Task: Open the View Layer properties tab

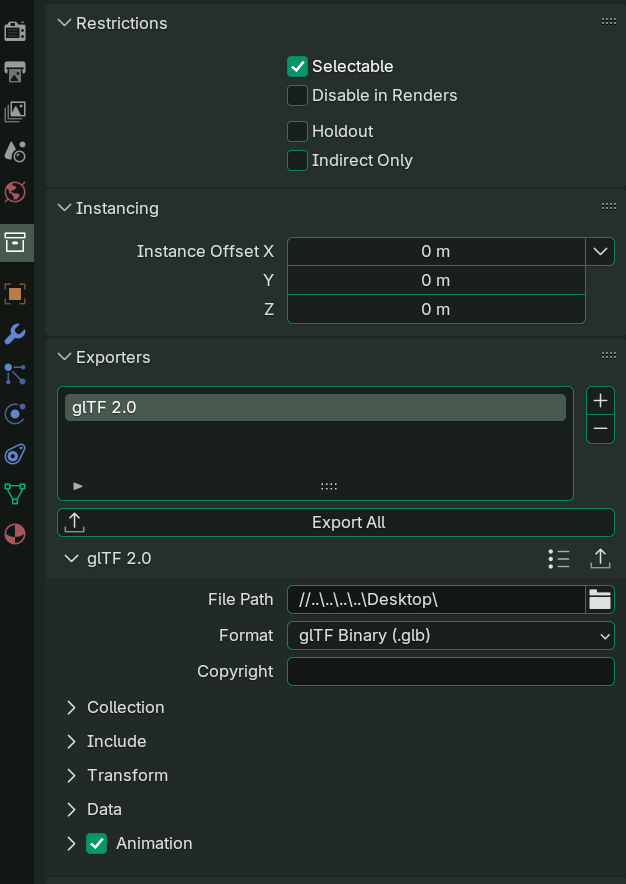Action: tap(15, 112)
